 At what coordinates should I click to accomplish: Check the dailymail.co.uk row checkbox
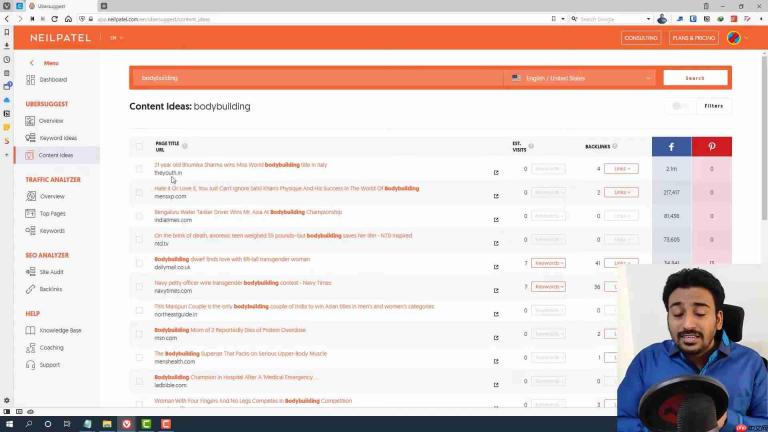point(139,263)
